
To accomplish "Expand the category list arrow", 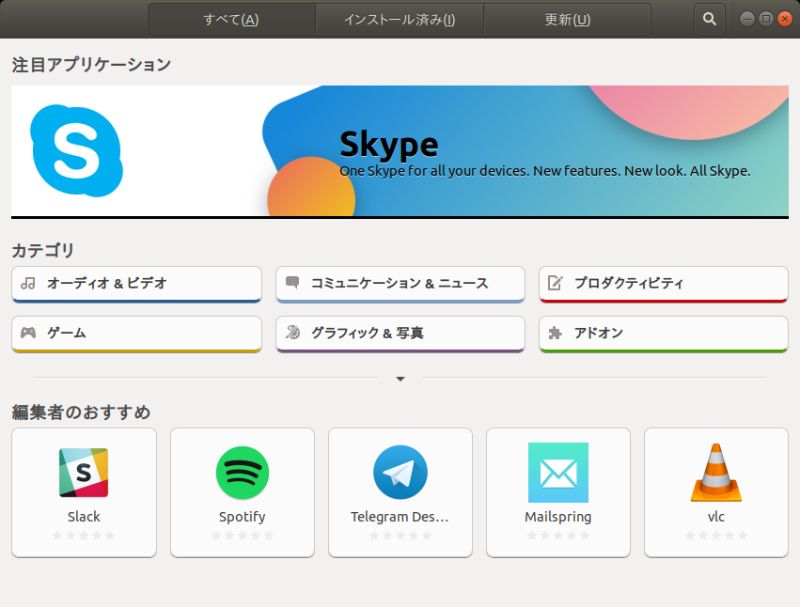I will point(401,378).
